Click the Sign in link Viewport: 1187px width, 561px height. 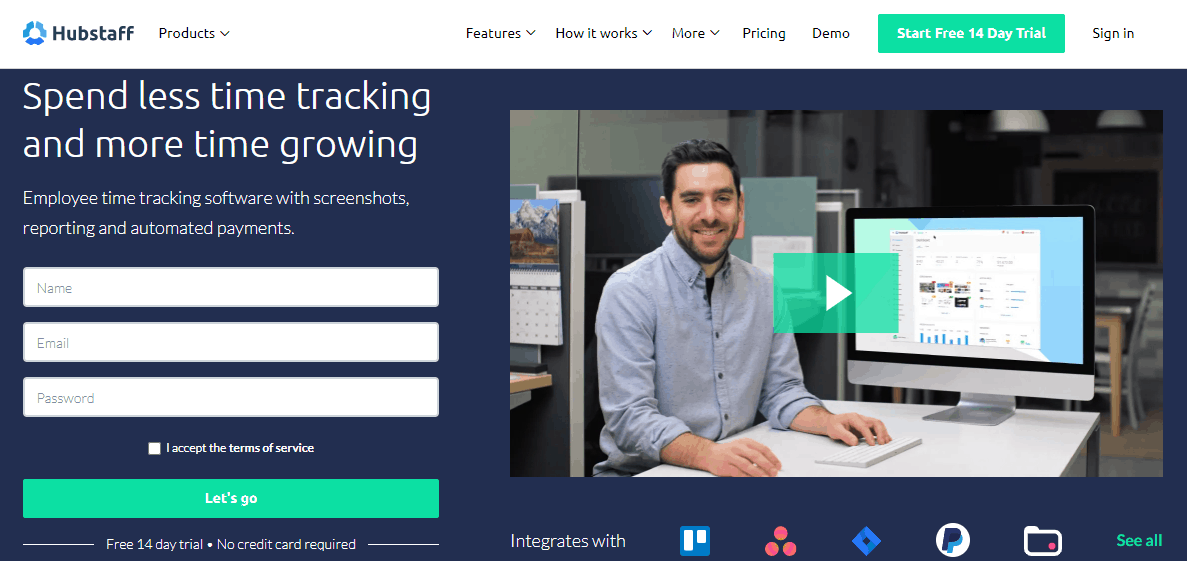[x=1113, y=33]
